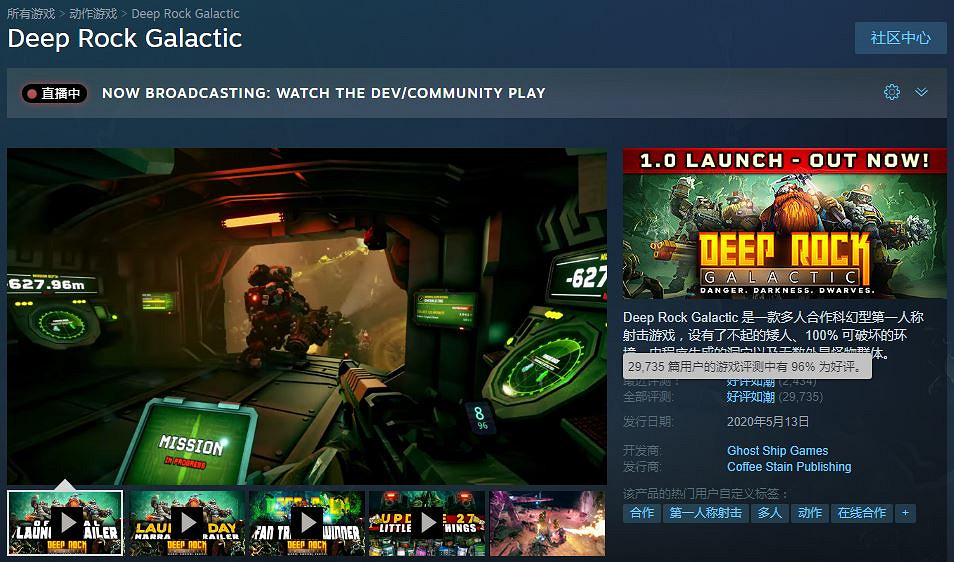Play the Official Launch Trailer thumbnail
The image size is (954, 562).
(x=65, y=522)
